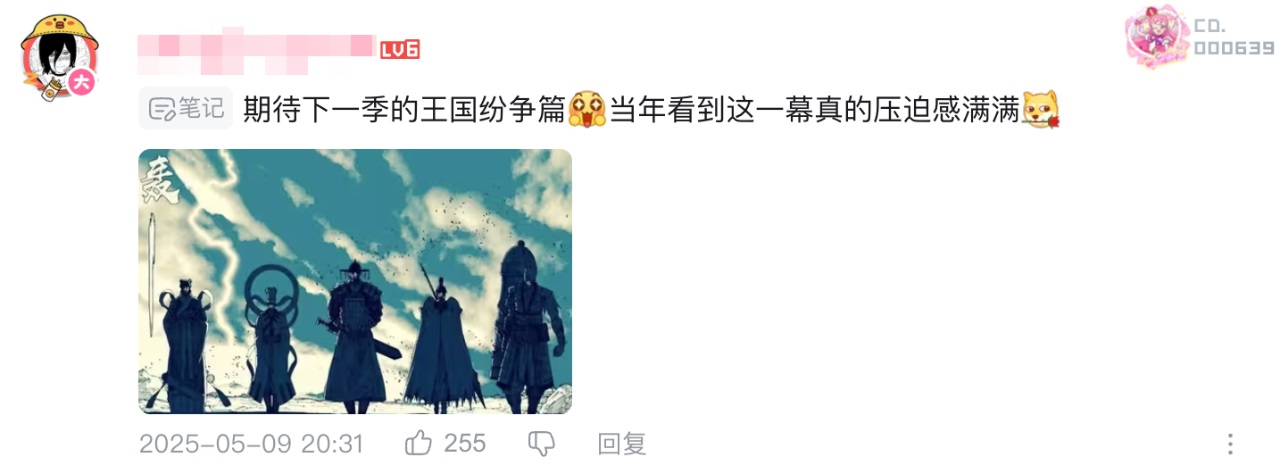Click the 255 like count
The image size is (1280, 476).
[464, 443]
